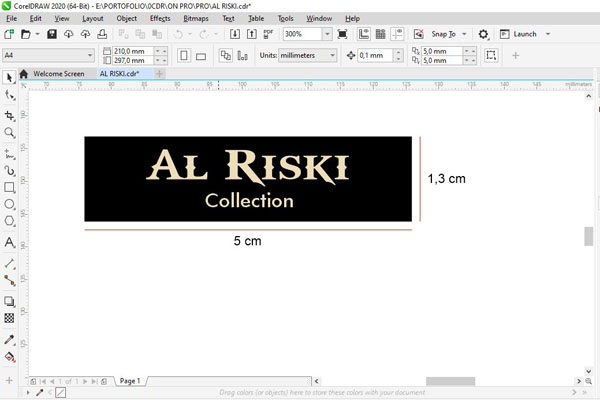Open the Effects menu
The width and height of the screenshot is (600, 400).
coord(160,18)
